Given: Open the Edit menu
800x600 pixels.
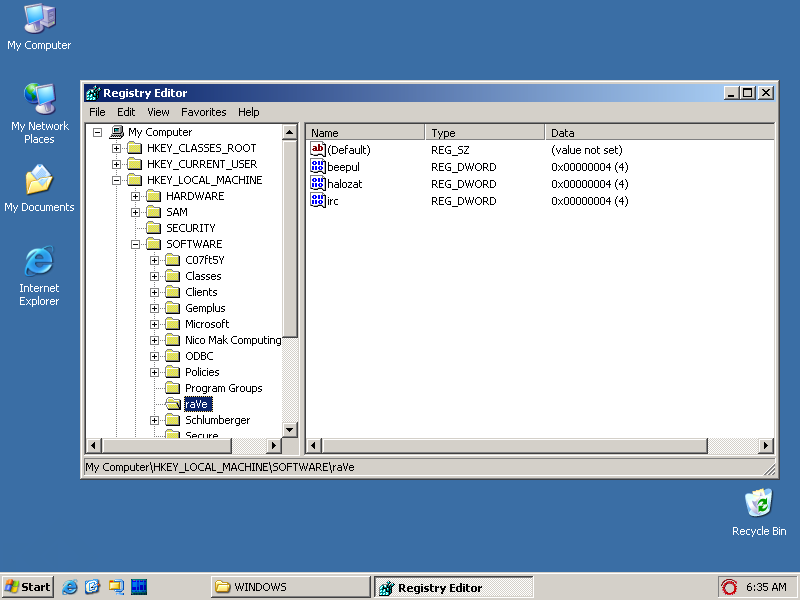Looking at the screenshot, I should coord(126,112).
